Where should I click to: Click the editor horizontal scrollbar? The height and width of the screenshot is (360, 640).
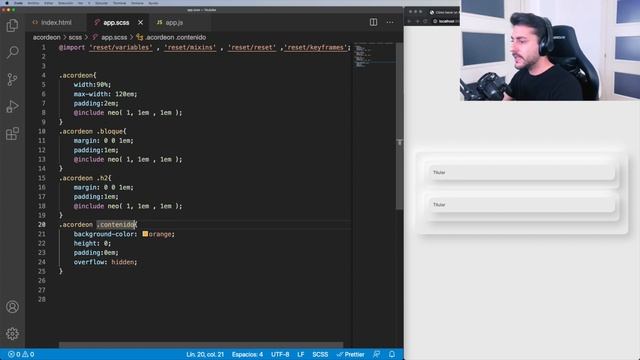[201, 345]
